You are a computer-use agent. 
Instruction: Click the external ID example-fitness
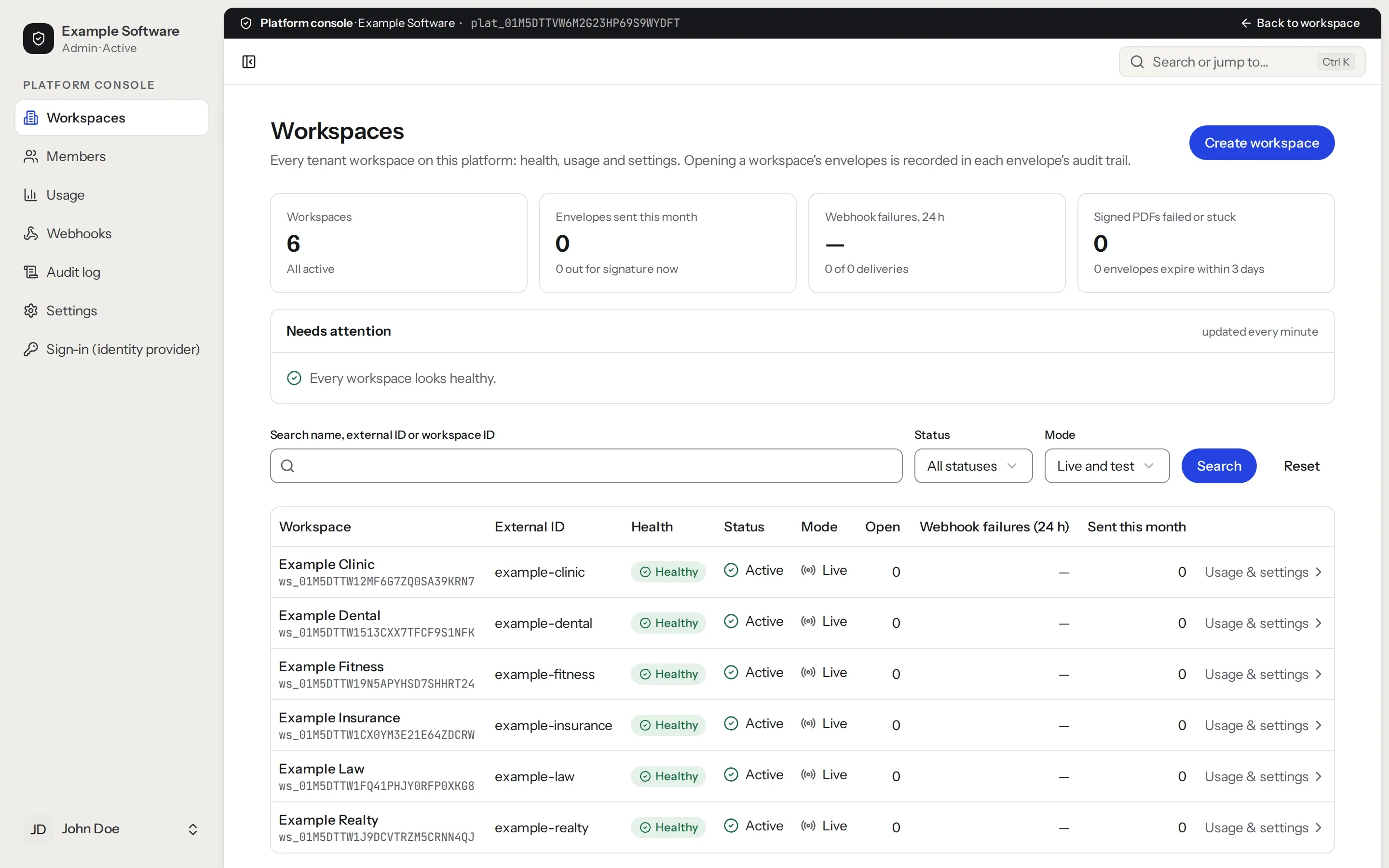[545, 674]
